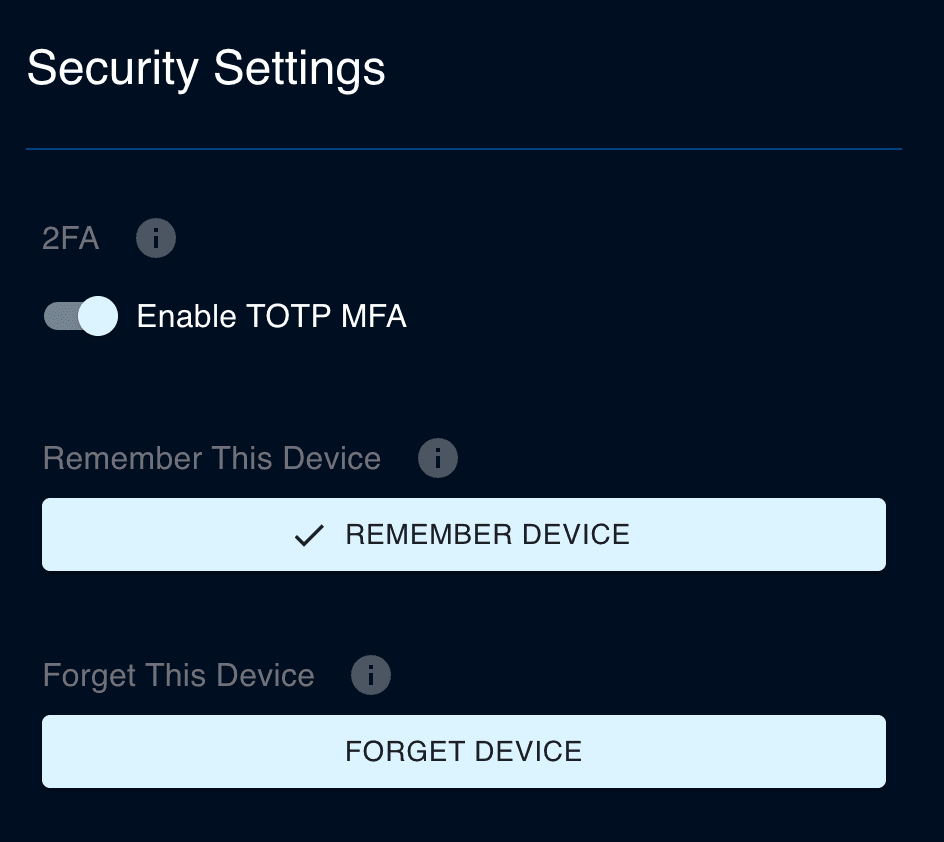View details about remembering device via info icon
This screenshot has height=842, width=944.
[437, 458]
